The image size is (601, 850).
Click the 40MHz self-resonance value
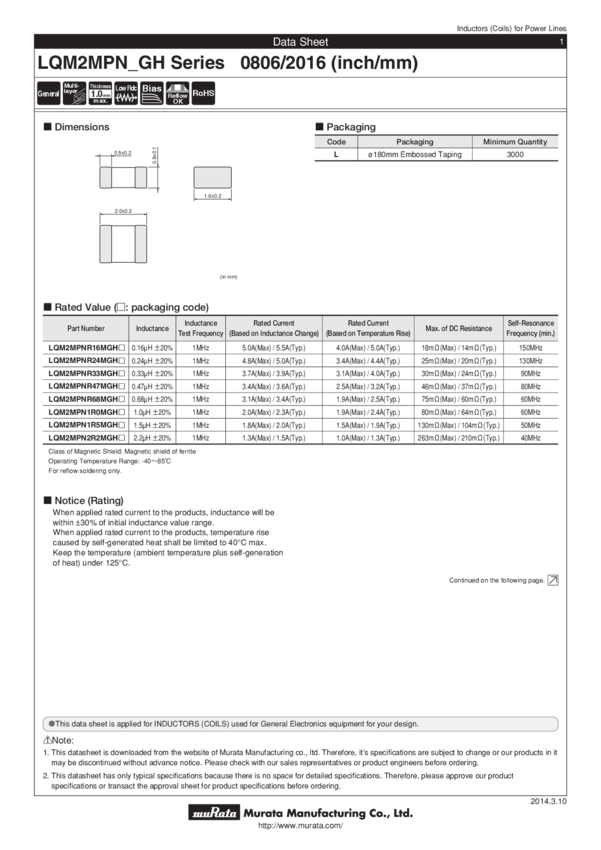click(531, 438)
